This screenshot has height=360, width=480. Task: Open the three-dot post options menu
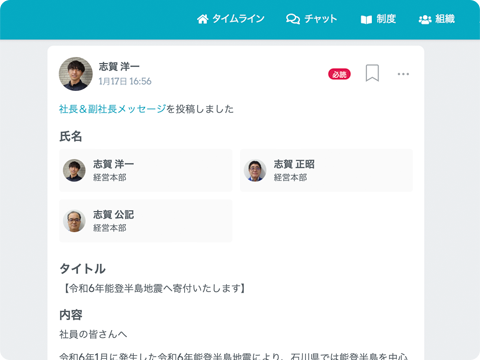(403, 74)
